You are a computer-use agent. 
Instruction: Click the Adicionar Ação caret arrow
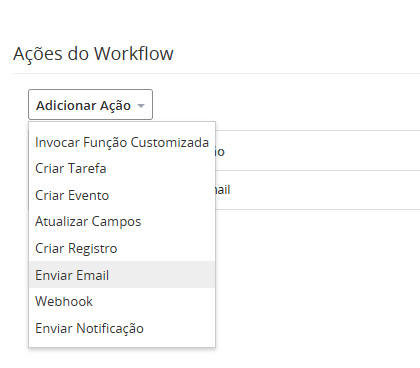(141, 106)
